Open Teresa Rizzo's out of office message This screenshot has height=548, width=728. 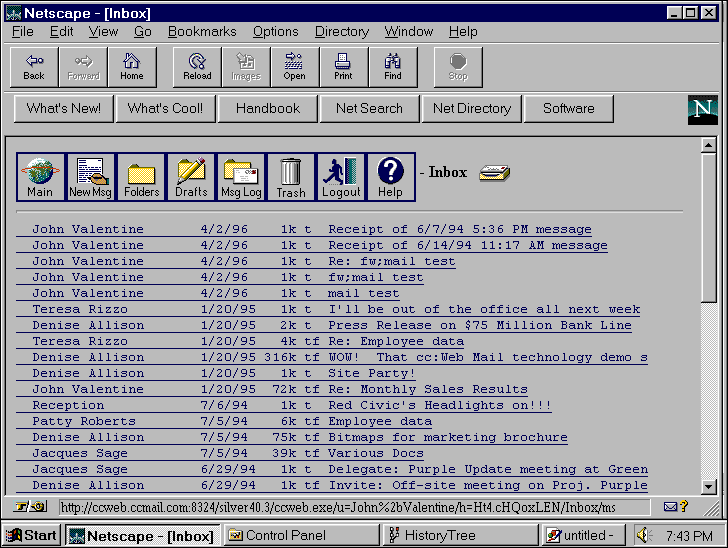(328, 309)
